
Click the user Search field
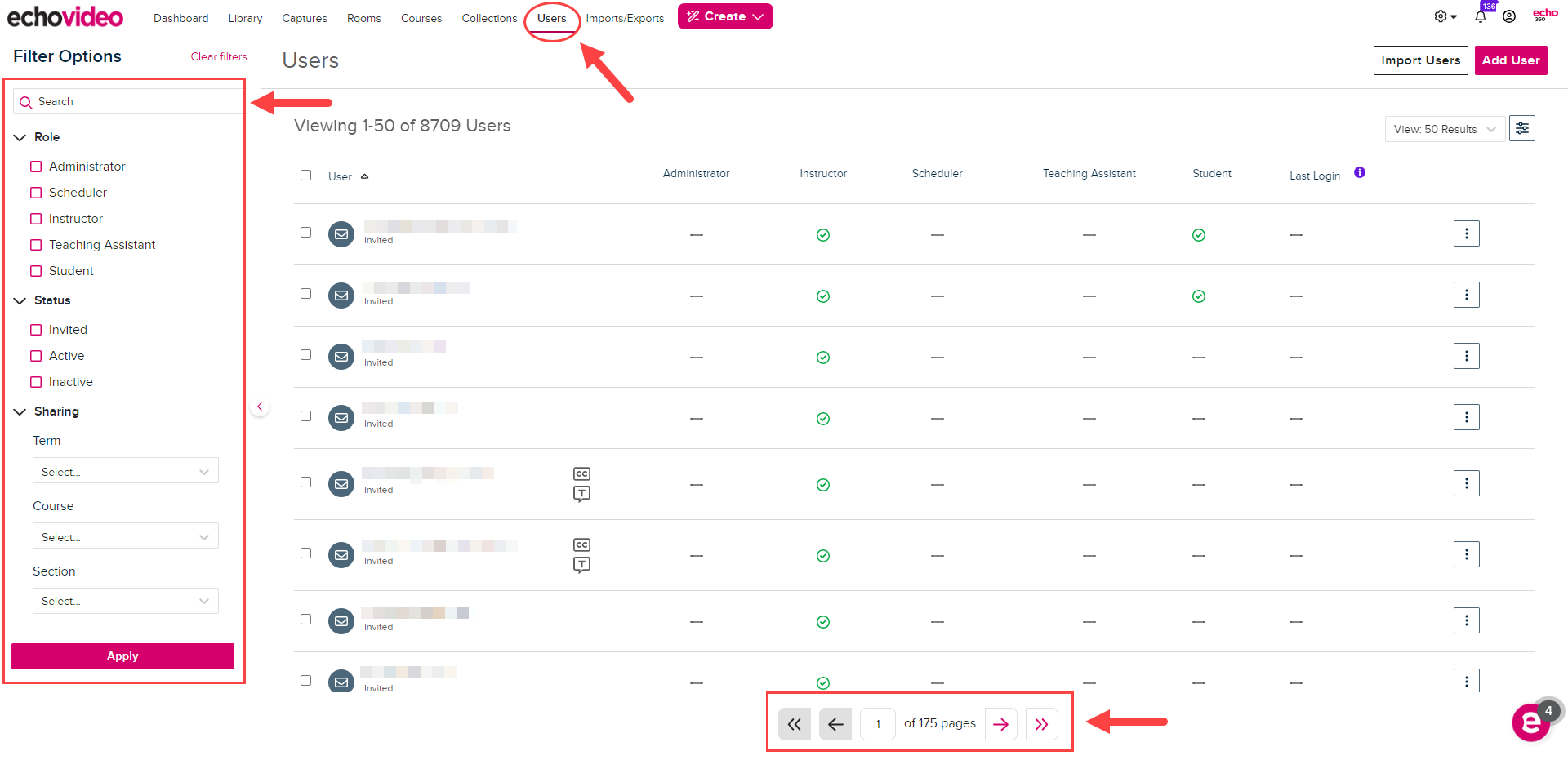[128, 101]
